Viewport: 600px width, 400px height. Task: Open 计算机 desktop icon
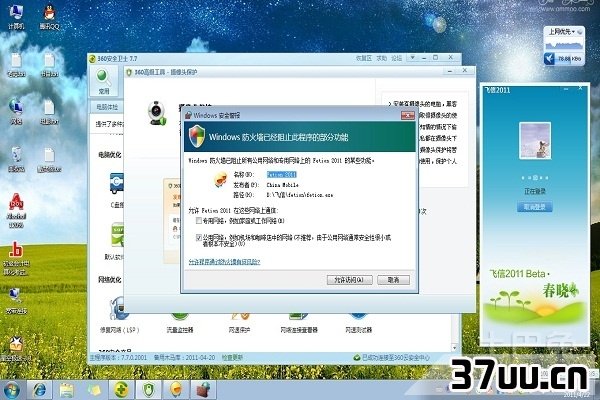pos(16,17)
